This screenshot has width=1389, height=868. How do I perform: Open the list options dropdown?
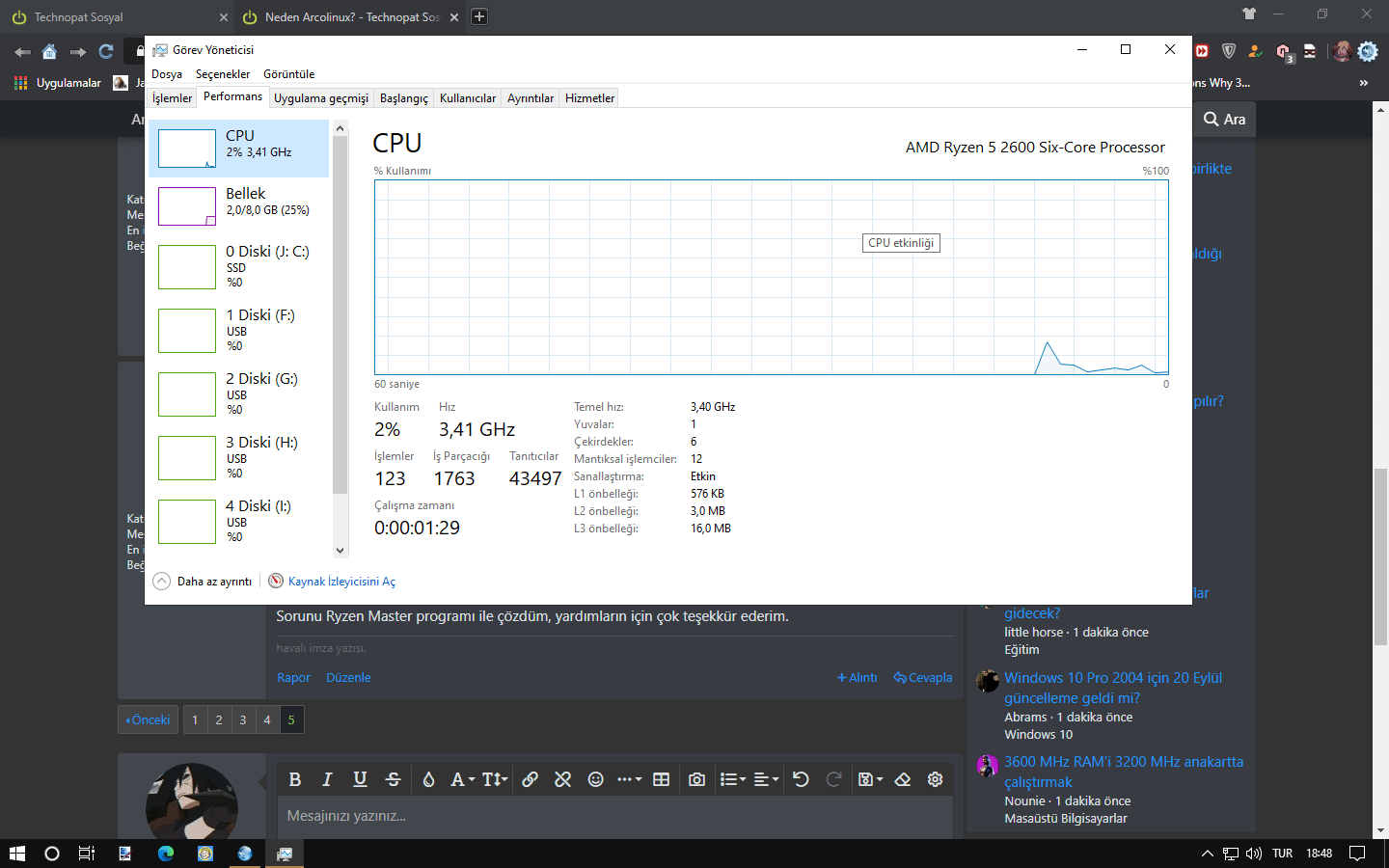[x=733, y=779]
